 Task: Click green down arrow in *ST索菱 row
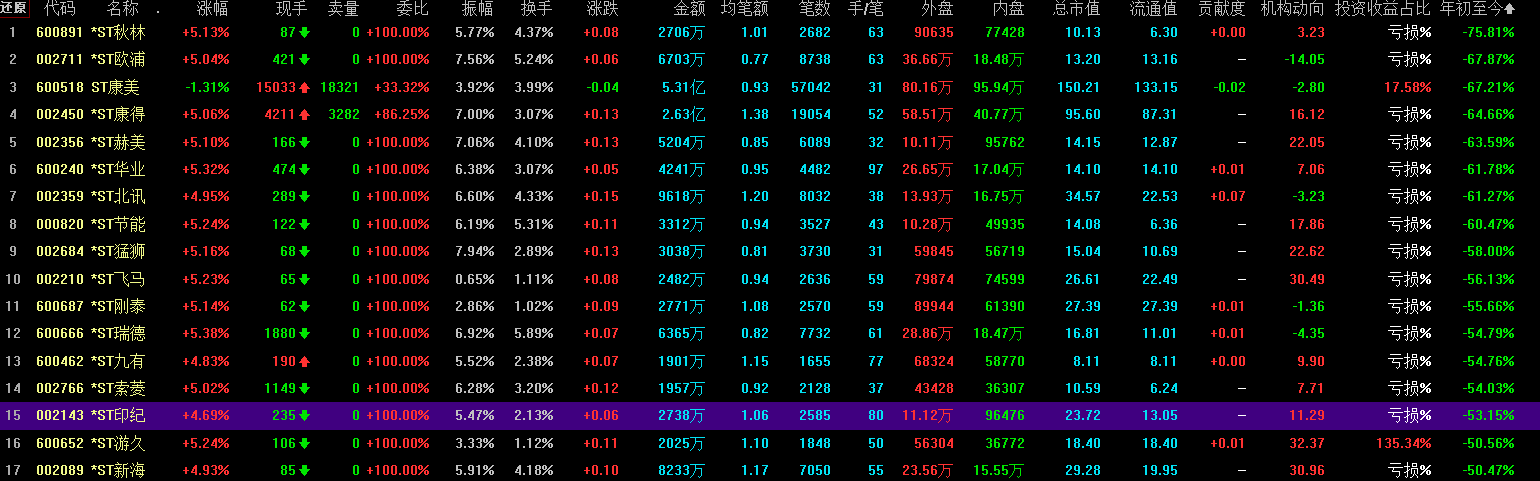click(x=304, y=387)
